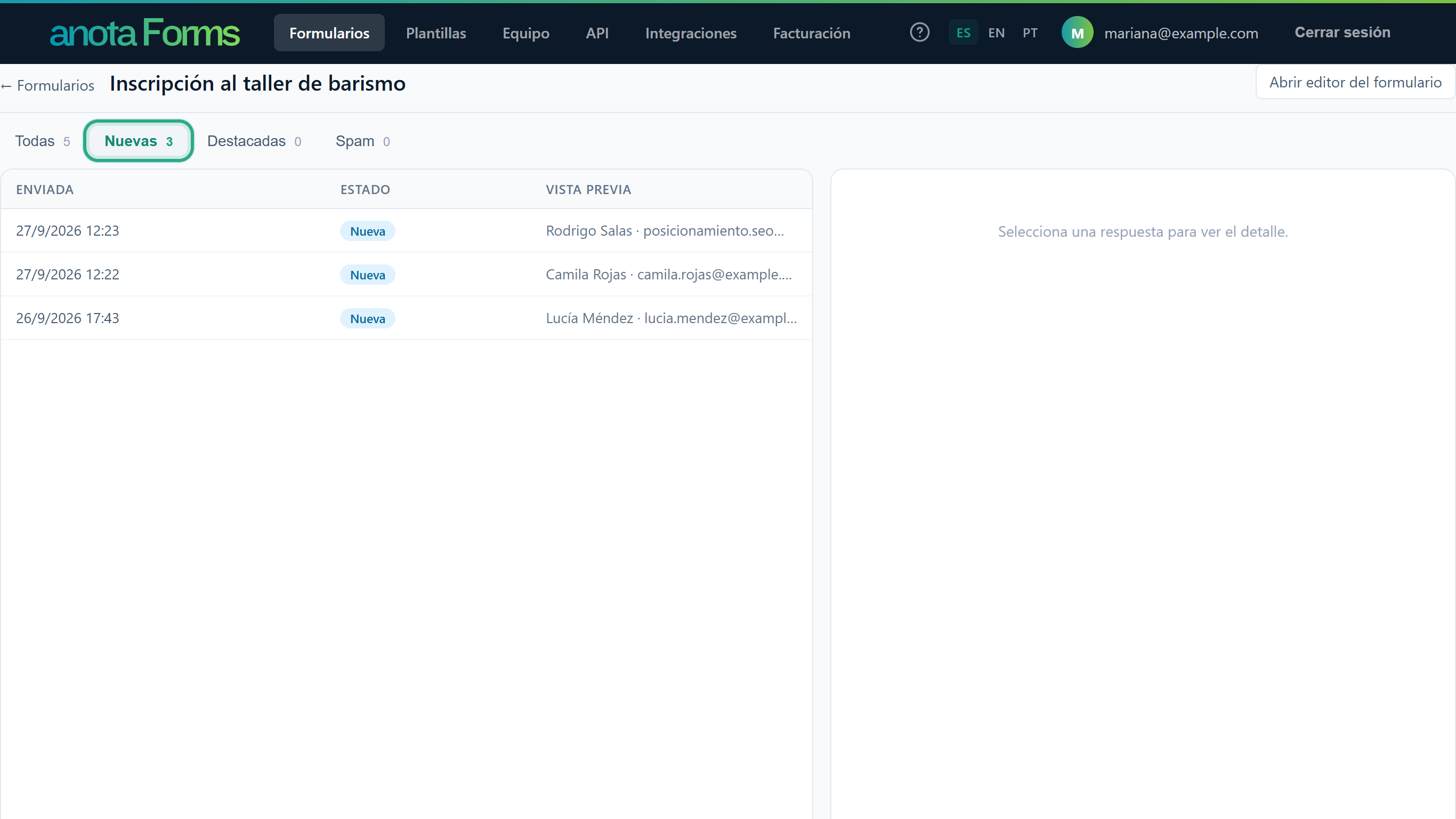
Task: Click Cerrar sesión
Action: 1342,32
